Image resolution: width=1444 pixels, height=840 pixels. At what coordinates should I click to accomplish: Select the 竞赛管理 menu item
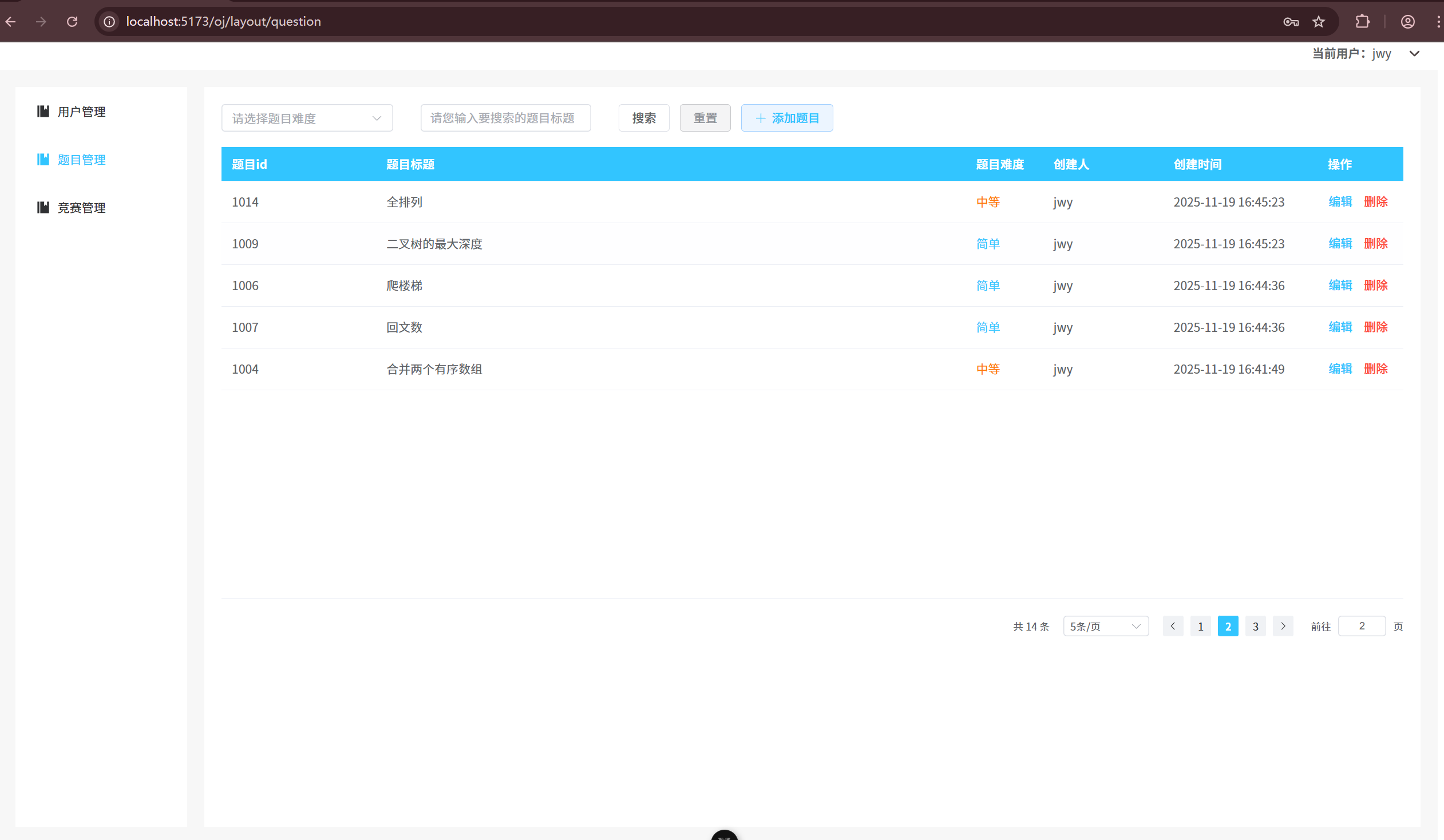coord(81,207)
